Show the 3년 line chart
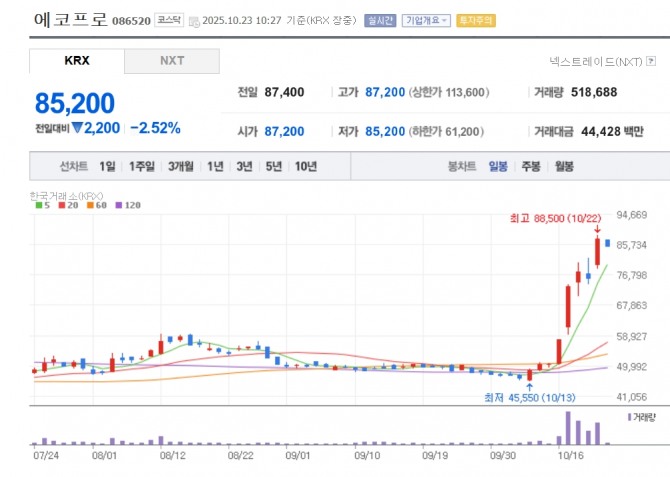670x477 pixels. 244,167
